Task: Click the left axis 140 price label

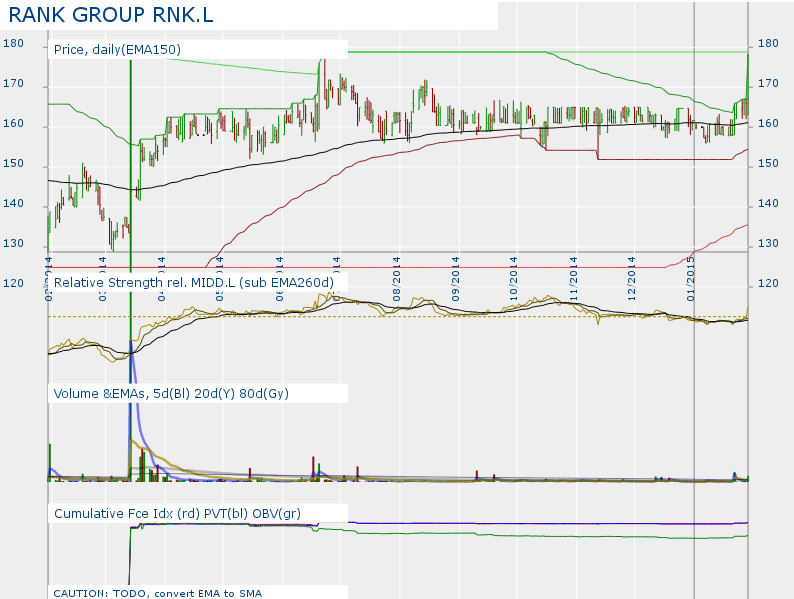Action: pos(13,204)
